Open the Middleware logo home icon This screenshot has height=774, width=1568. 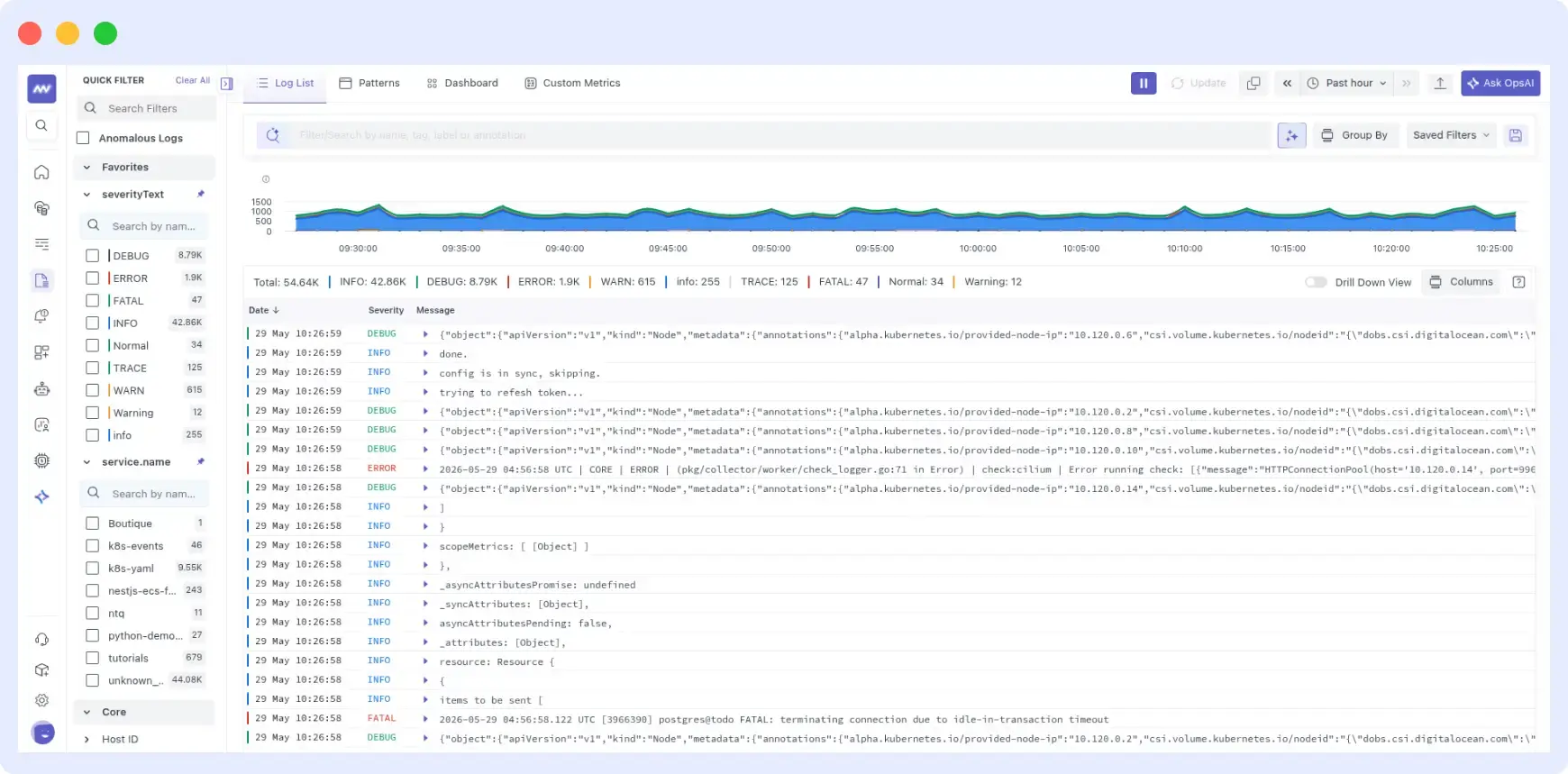click(x=41, y=88)
